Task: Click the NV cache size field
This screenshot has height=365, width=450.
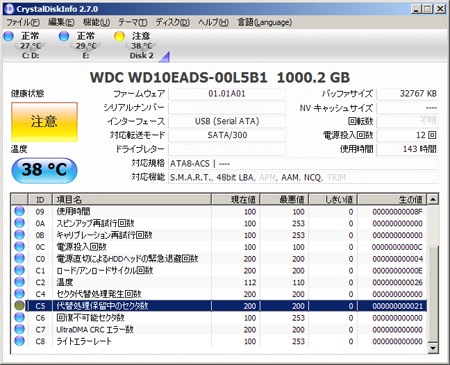Action: pyautogui.click(x=407, y=108)
